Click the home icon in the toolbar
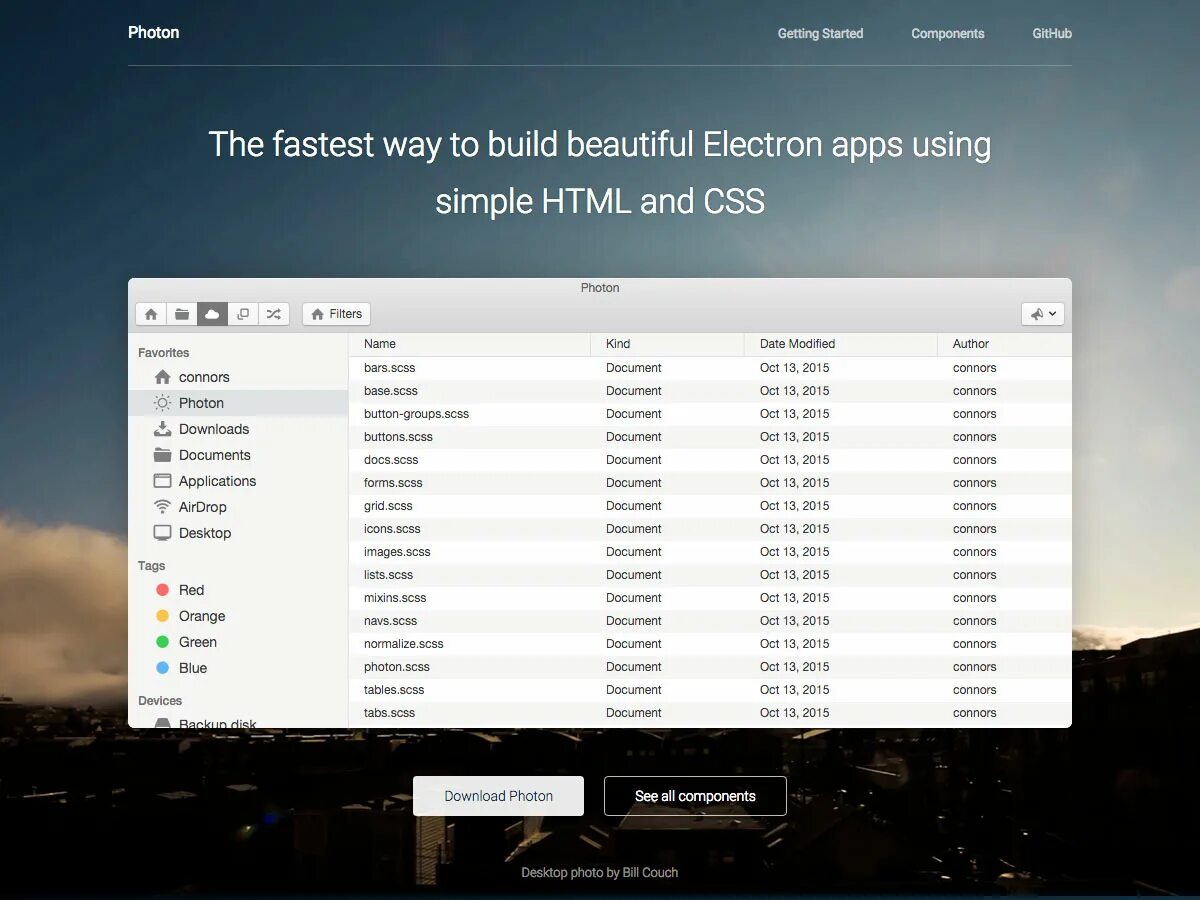Viewport: 1200px width, 900px height. [151, 314]
